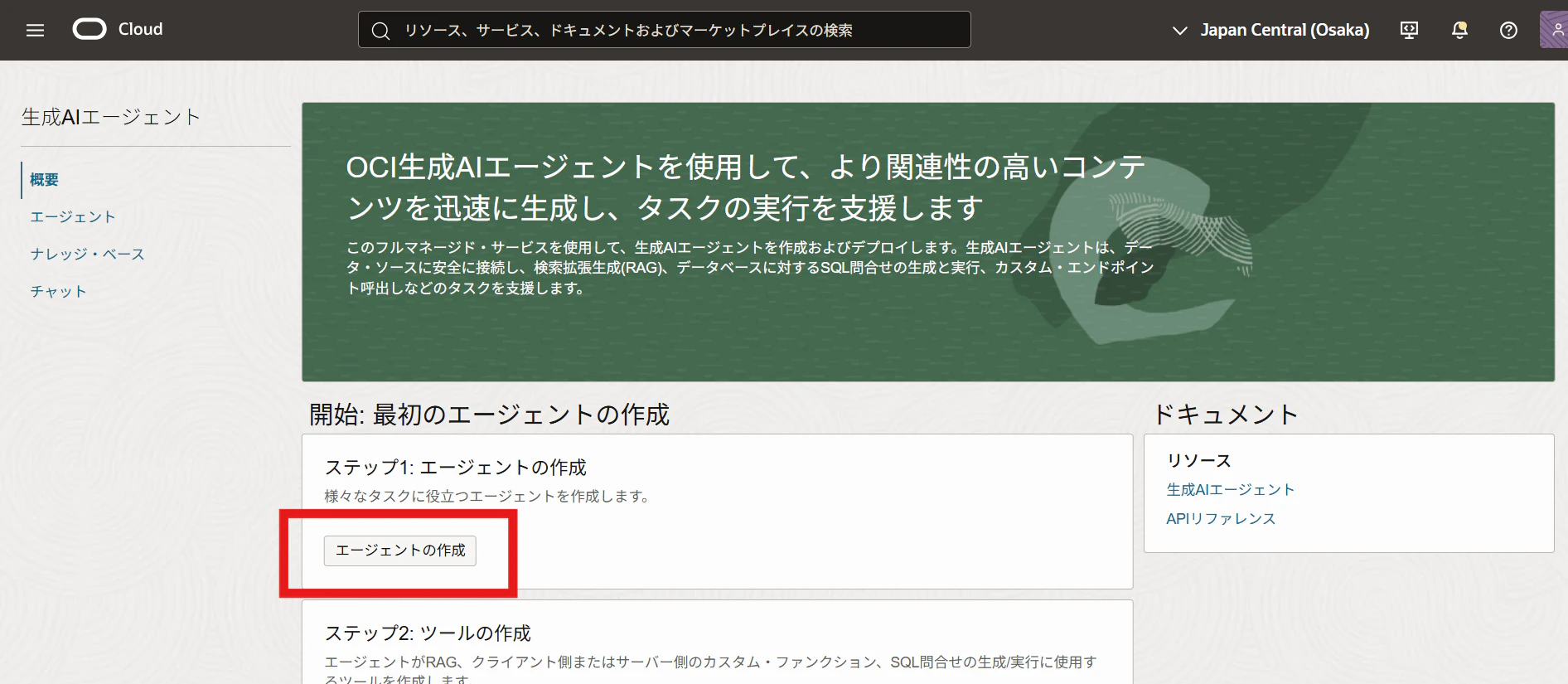Open the notifications bell

1459,31
